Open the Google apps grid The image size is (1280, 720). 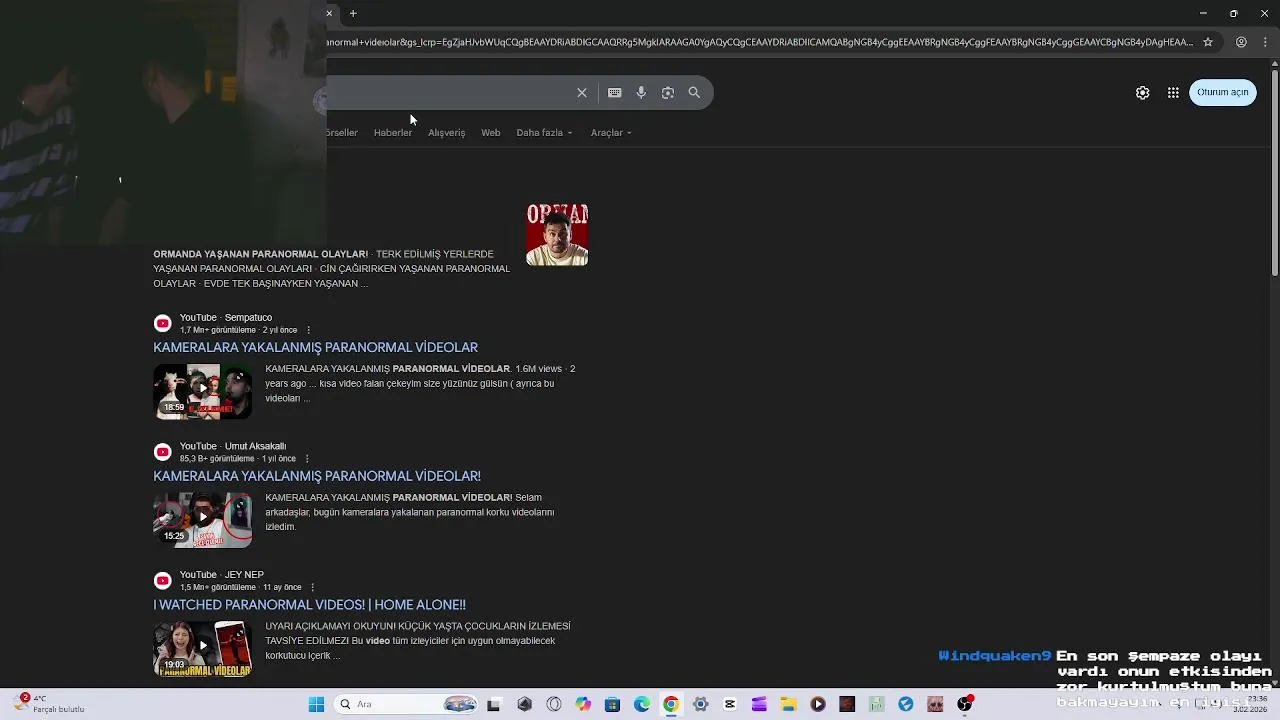[1173, 93]
